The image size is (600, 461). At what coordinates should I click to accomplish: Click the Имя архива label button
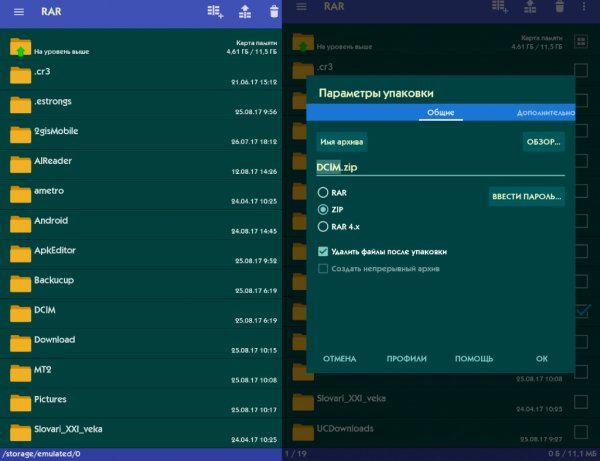[x=341, y=142]
